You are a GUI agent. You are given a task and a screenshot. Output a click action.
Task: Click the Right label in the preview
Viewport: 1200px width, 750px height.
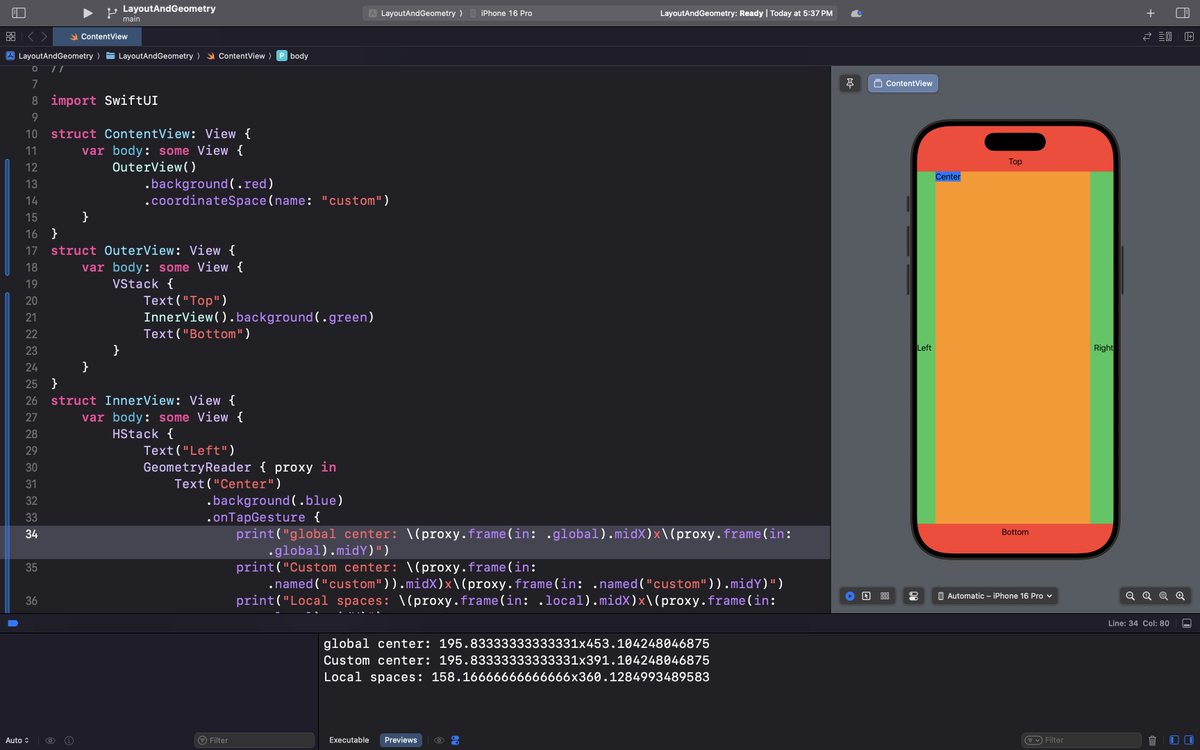pos(1103,348)
